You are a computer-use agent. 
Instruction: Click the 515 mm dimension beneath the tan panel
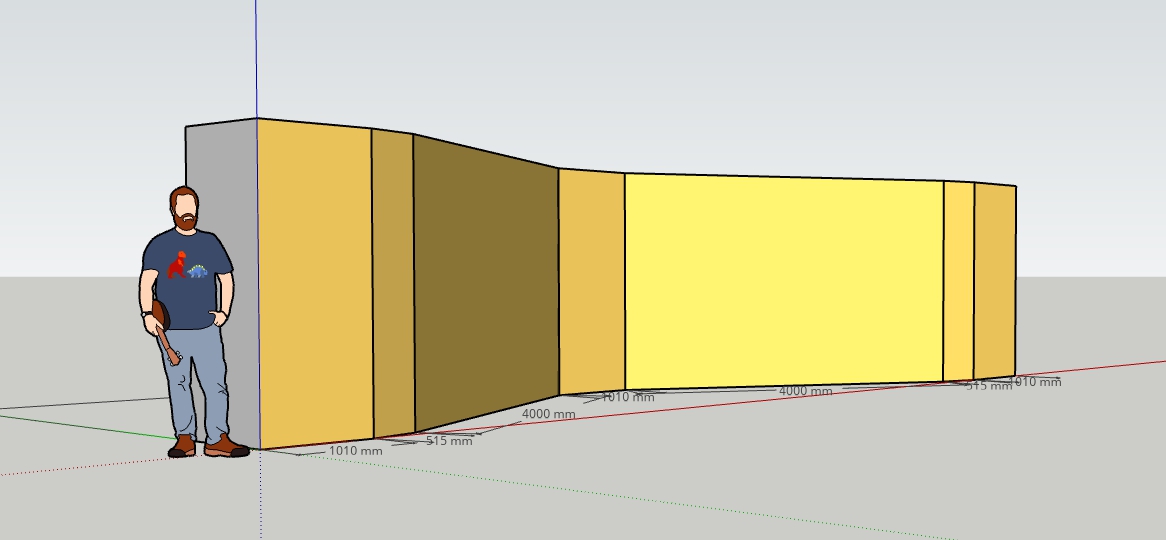[449, 441]
